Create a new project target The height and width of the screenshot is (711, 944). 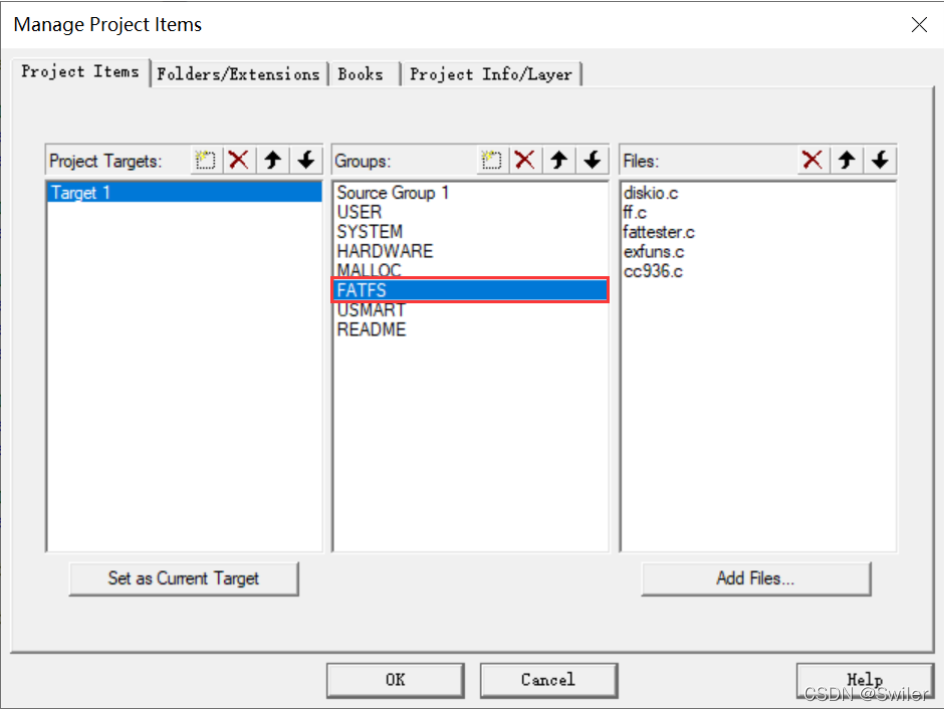tap(206, 160)
